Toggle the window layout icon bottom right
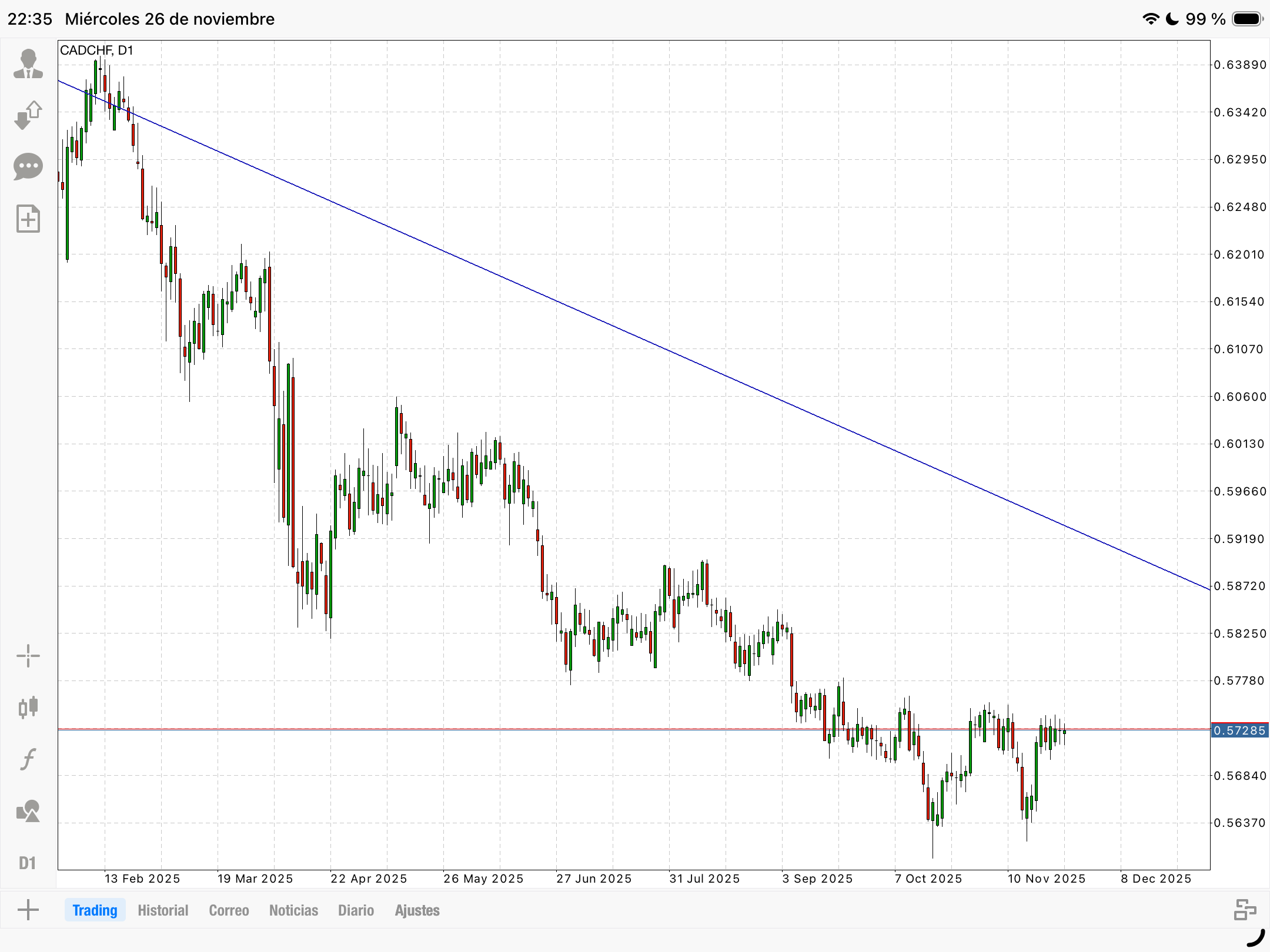Viewport: 1270px width, 952px height. (1245, 910)
